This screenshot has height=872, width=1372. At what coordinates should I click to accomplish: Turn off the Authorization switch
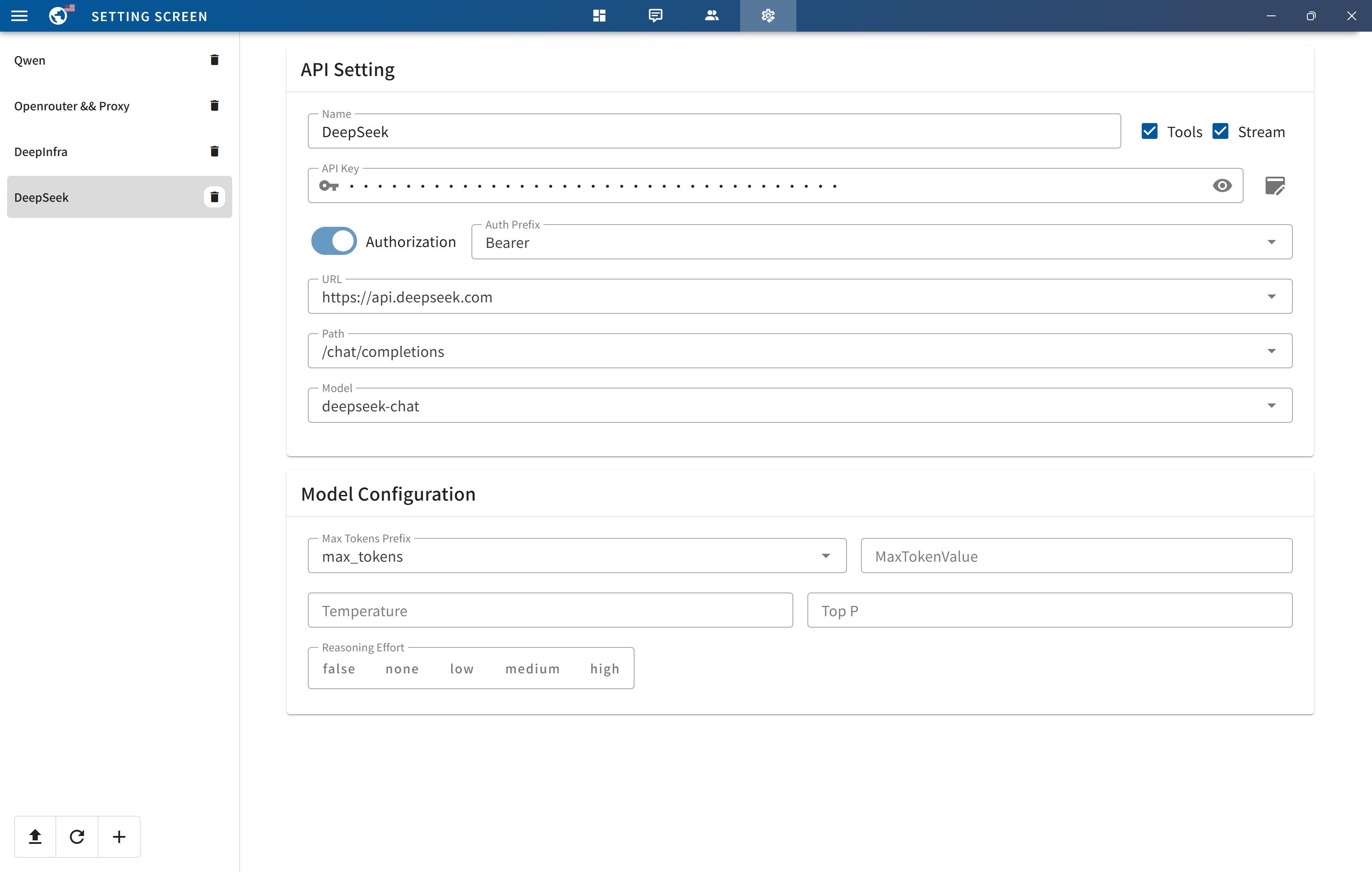(334, 241)
